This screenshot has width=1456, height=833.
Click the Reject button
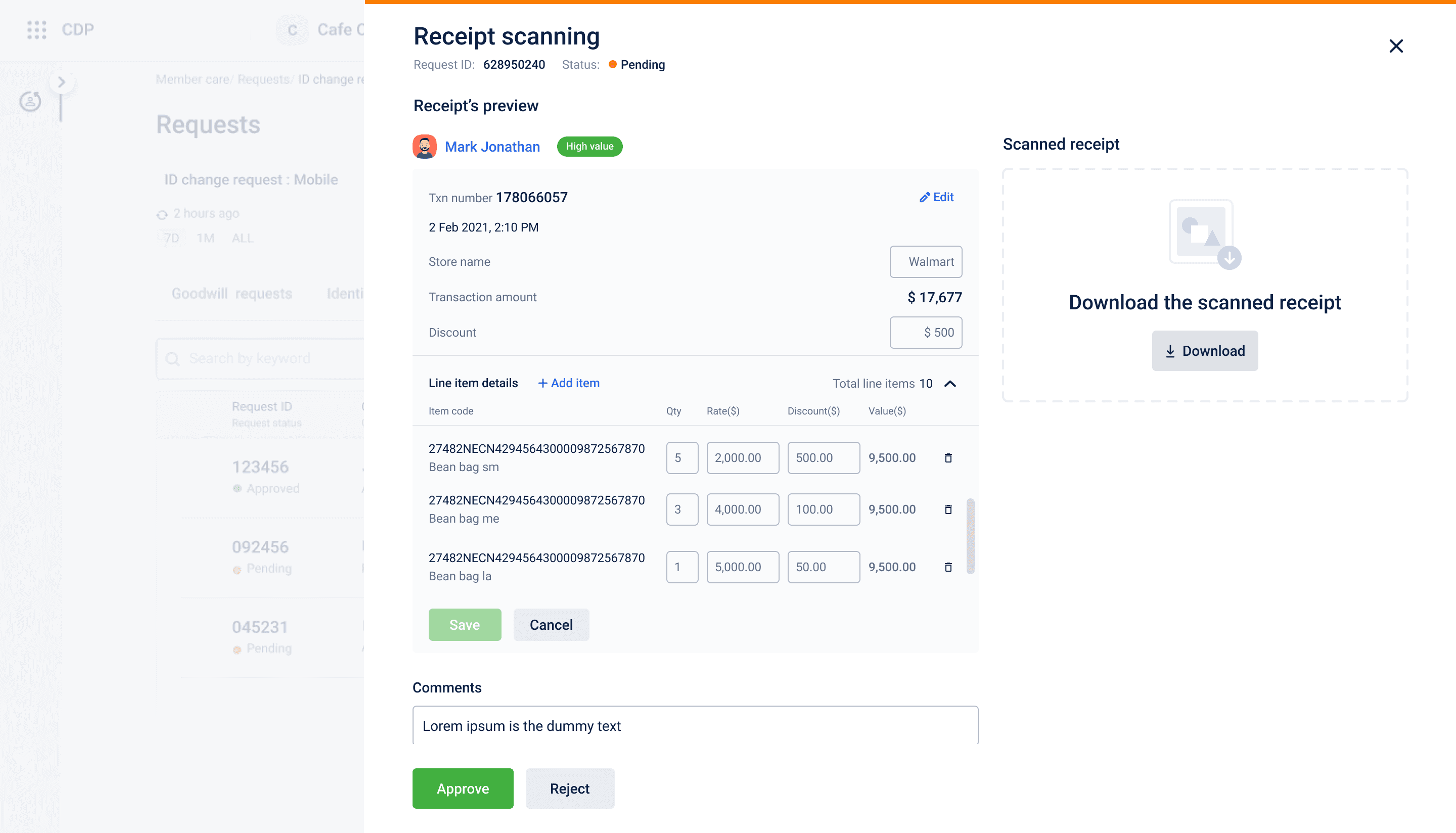coord(569,789)
